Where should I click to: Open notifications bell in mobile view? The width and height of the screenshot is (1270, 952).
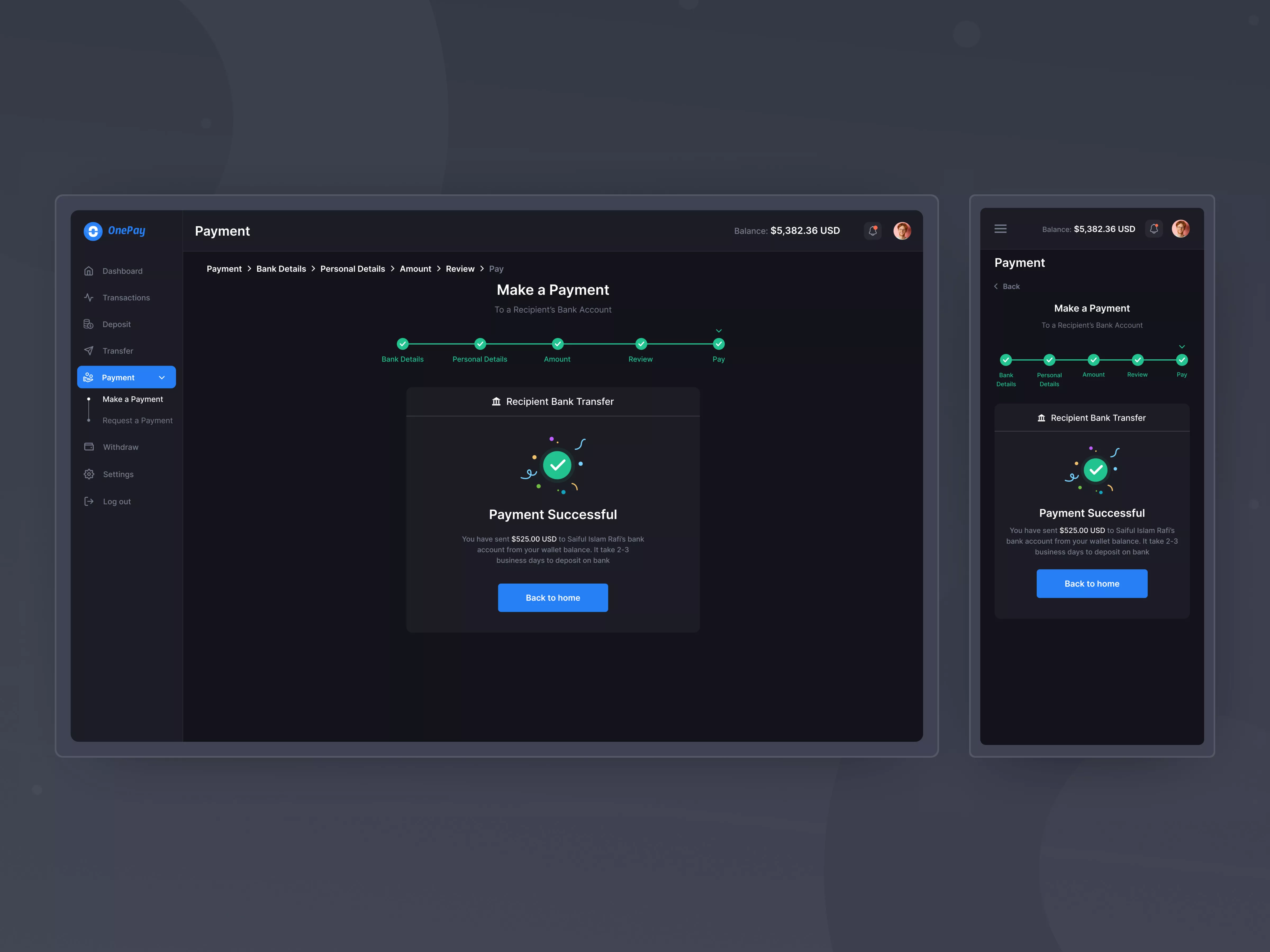pos(1154,229)
